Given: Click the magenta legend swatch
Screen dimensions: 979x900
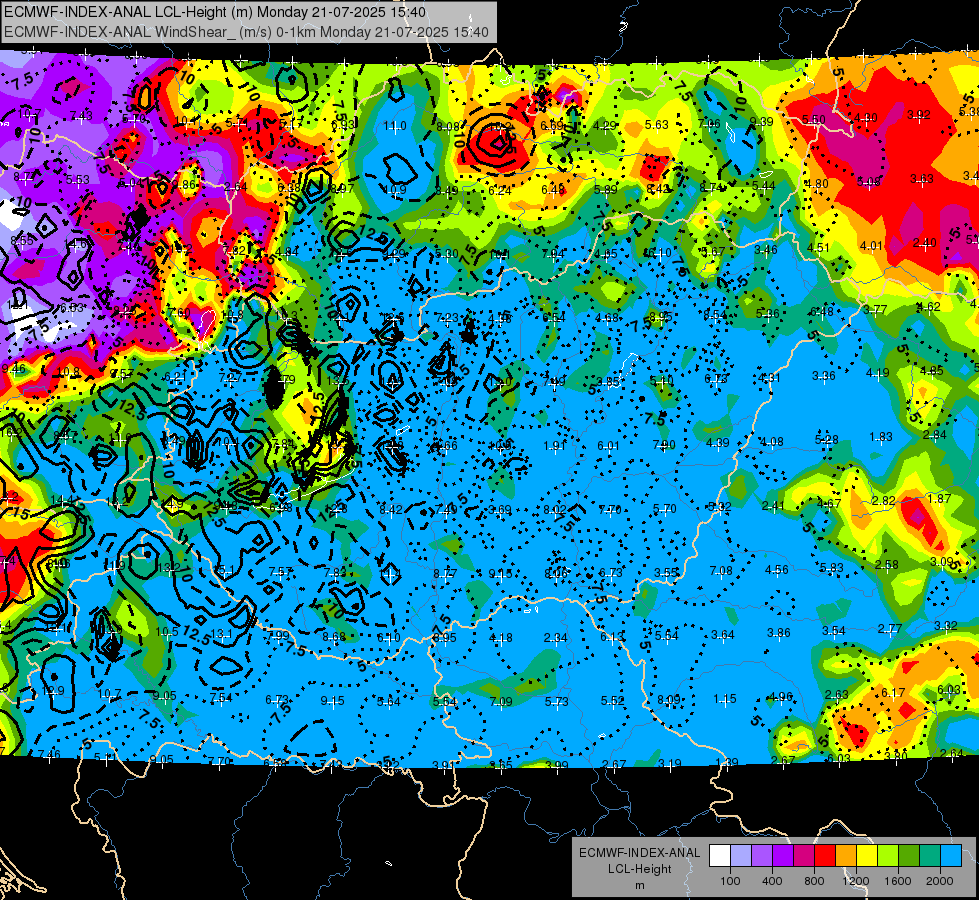Looking at the screenshot, I should [804, 856].
